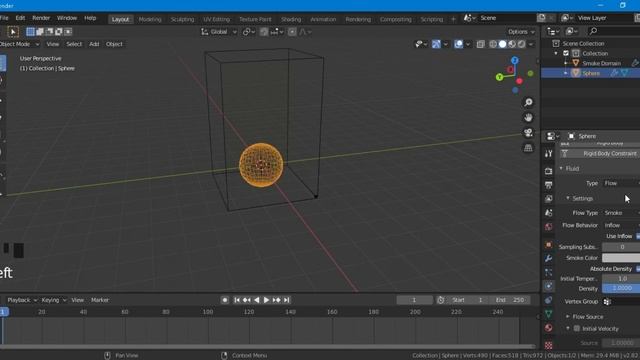
Task: Jump to the timeline end frame
Action: click(287, 300)
